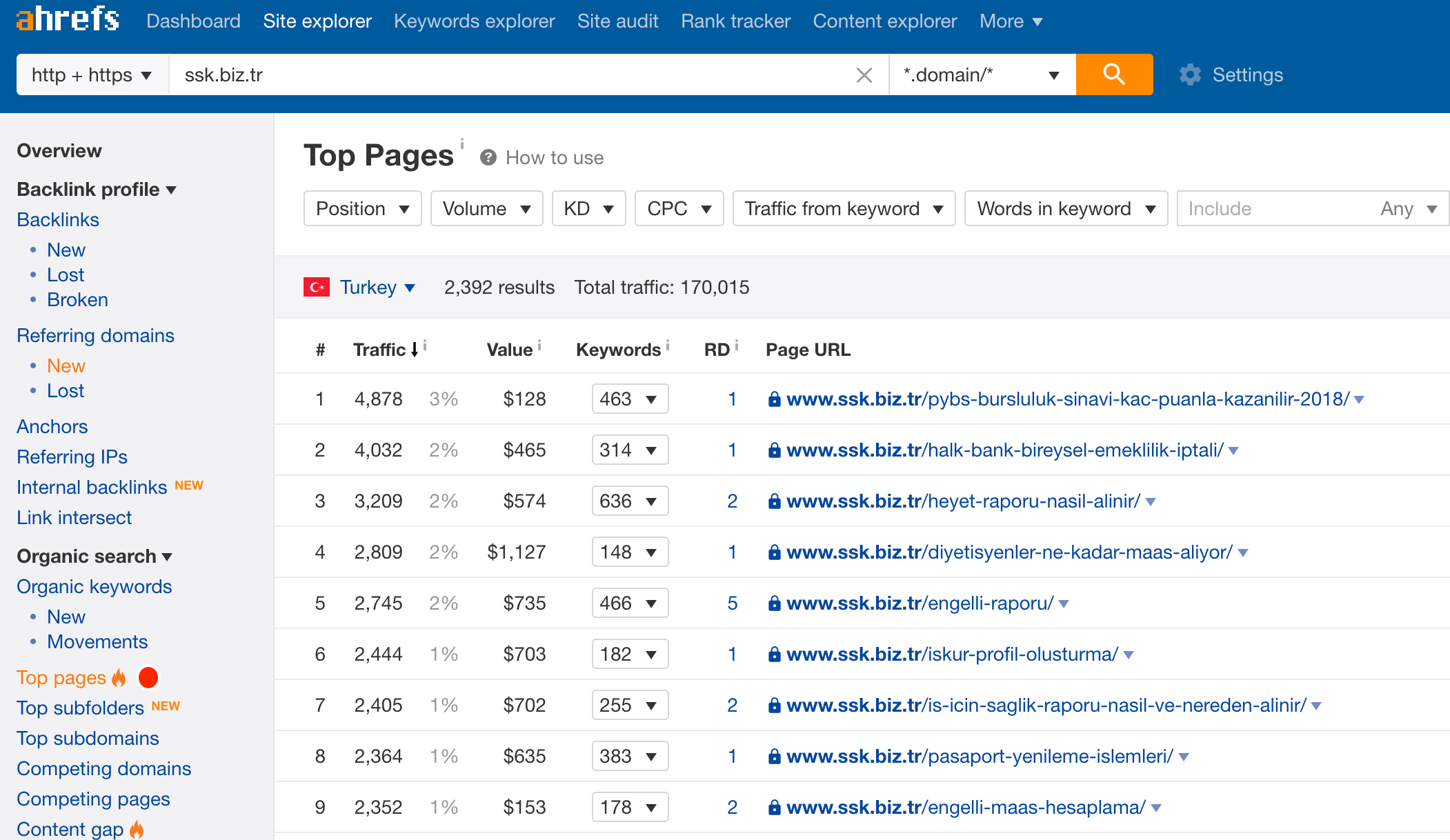Open Link intersect in the sidebar
This screenshot has height=840, width=1450.
(74, 517)
